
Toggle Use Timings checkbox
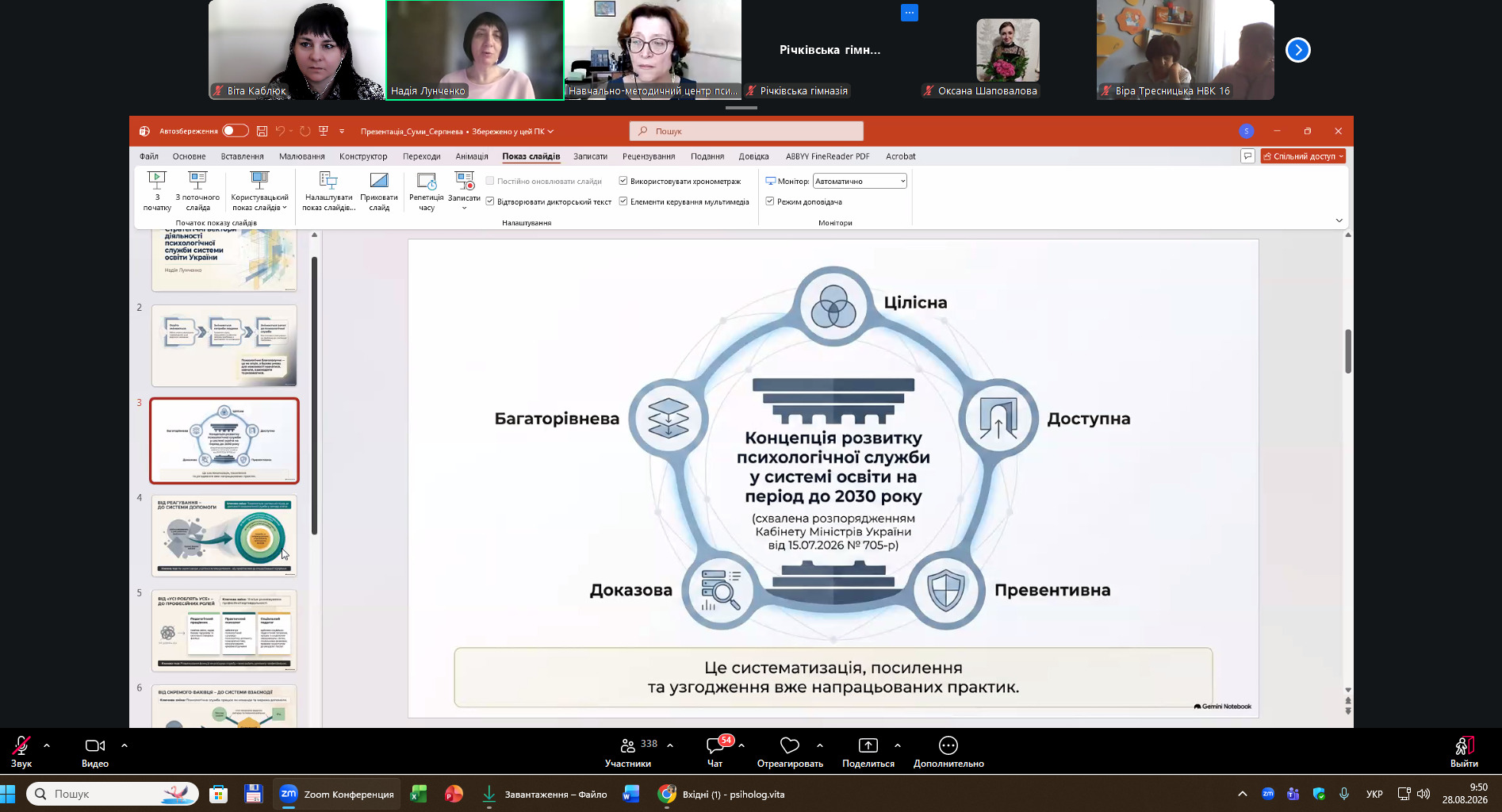pos(623,181)
